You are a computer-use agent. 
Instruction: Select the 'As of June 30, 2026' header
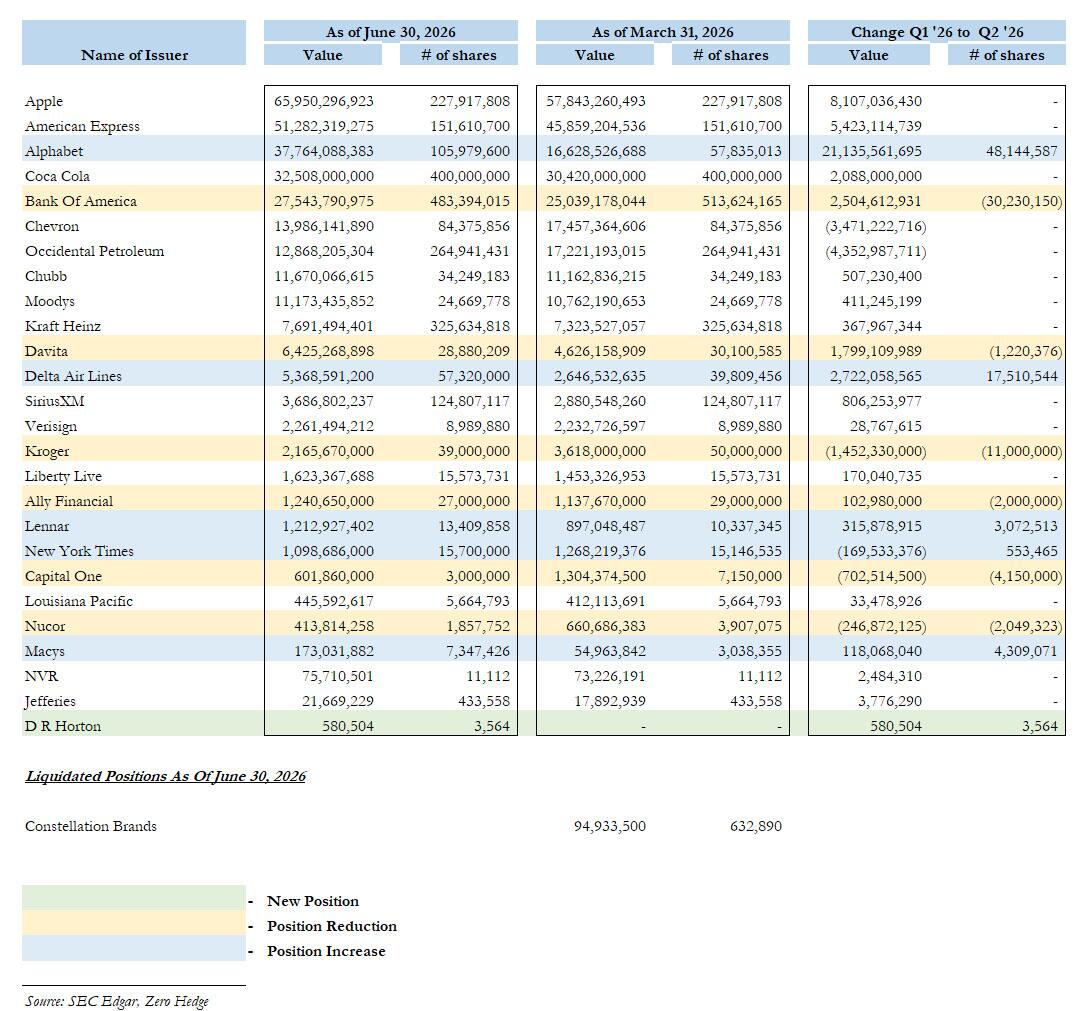click(x=390, y=32)
